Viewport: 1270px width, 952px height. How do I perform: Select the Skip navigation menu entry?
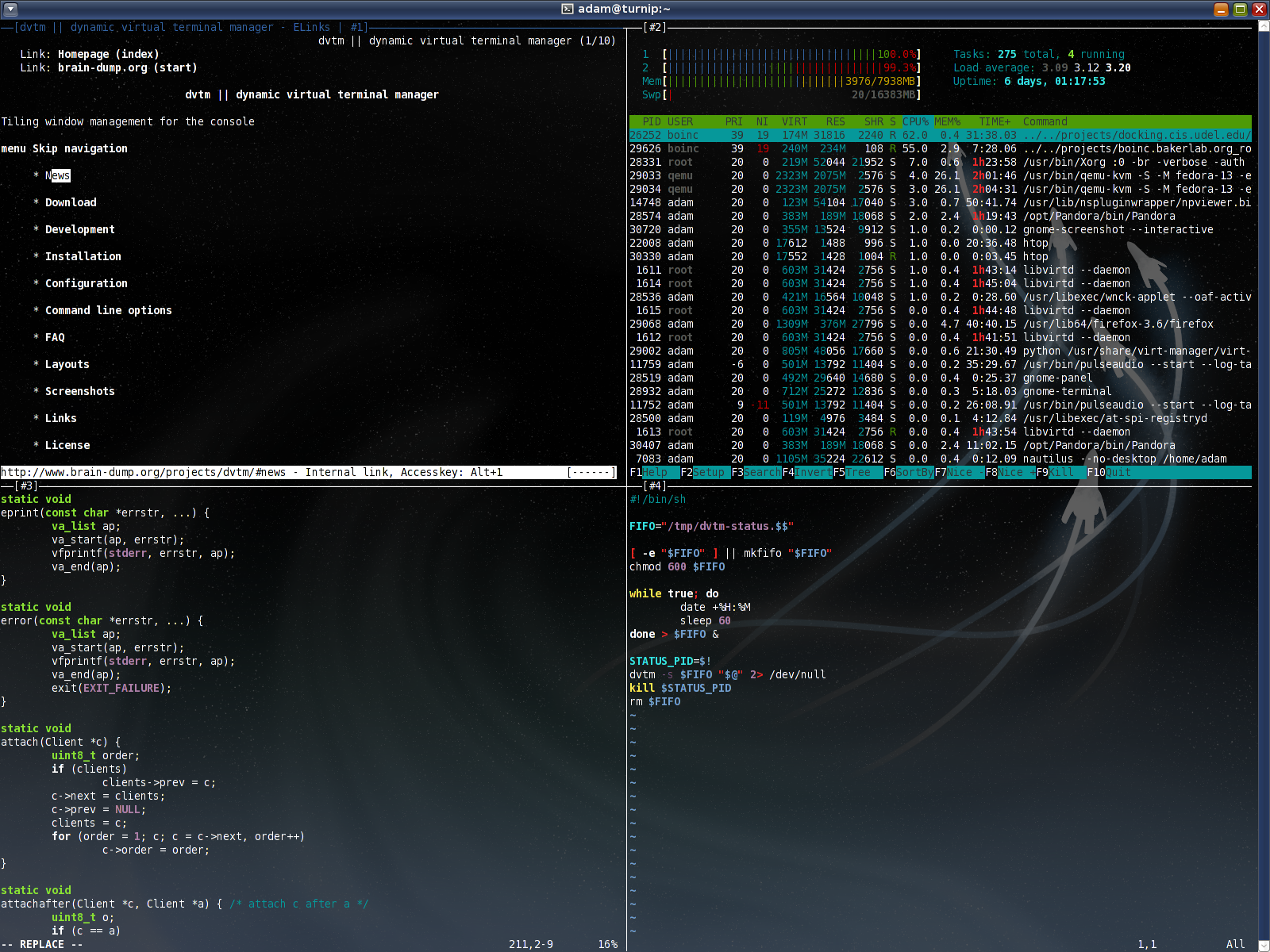pos(80,148)
